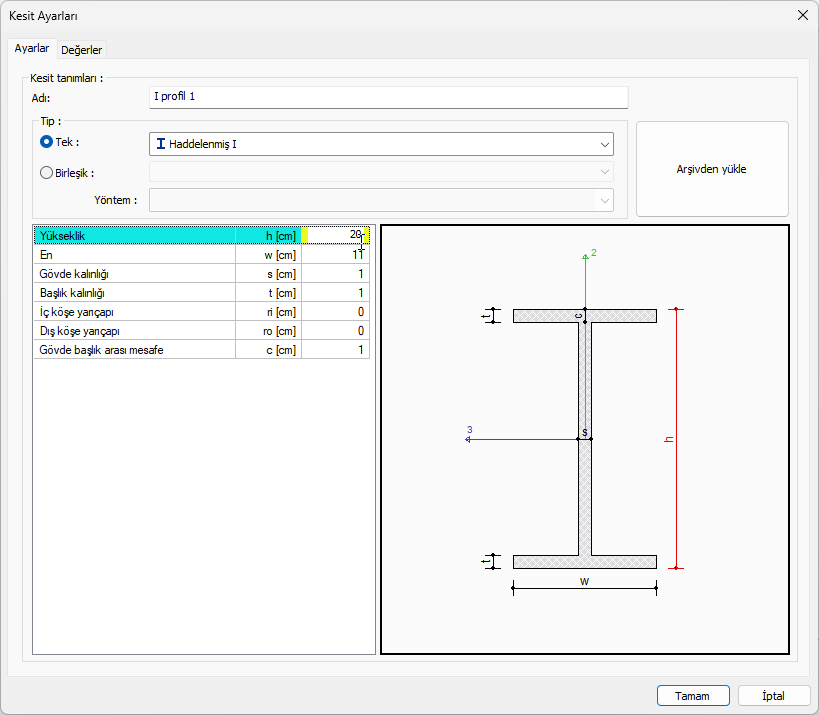Select the En width value cell
The width and height of the screenshot is (819, 715).
[335, 254]
